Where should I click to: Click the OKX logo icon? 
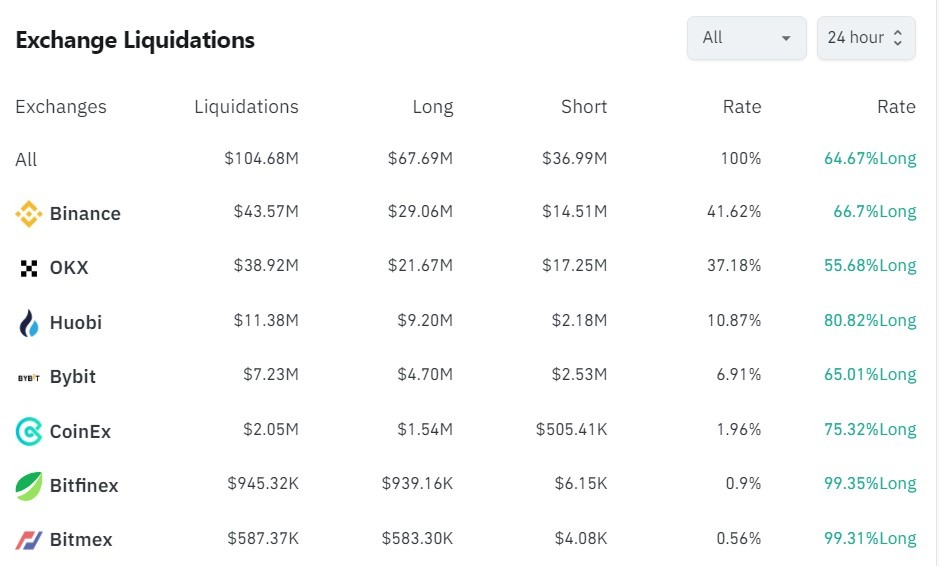point(28,268)
